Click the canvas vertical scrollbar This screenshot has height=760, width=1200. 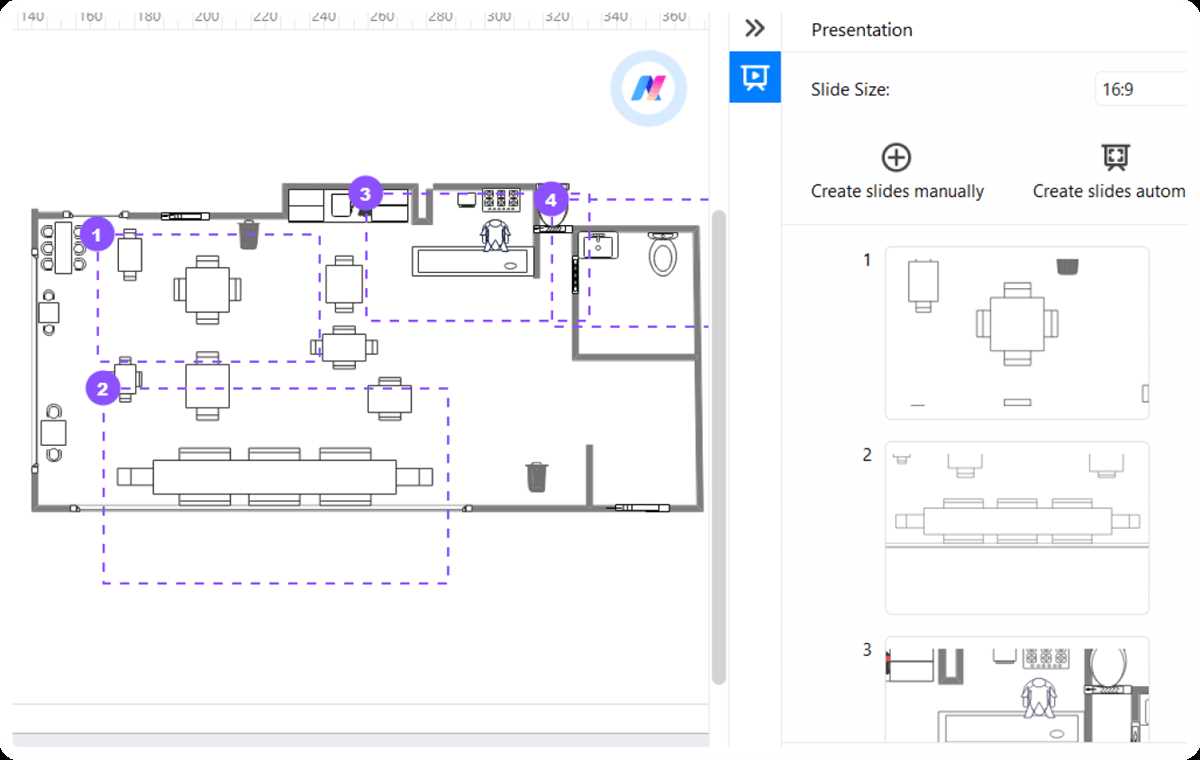tap(717, 447)
